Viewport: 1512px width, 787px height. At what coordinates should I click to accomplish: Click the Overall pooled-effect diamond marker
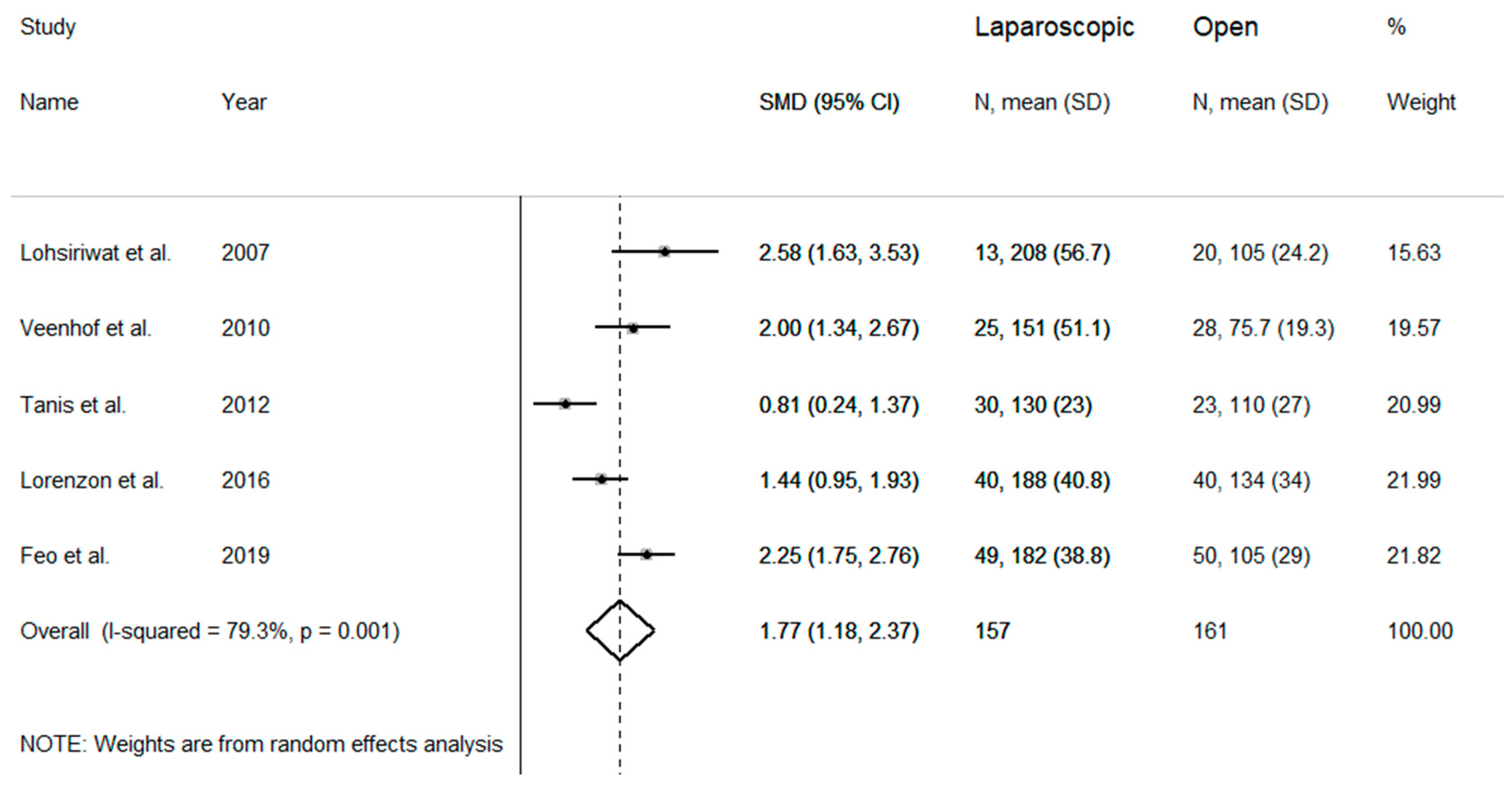620,631
